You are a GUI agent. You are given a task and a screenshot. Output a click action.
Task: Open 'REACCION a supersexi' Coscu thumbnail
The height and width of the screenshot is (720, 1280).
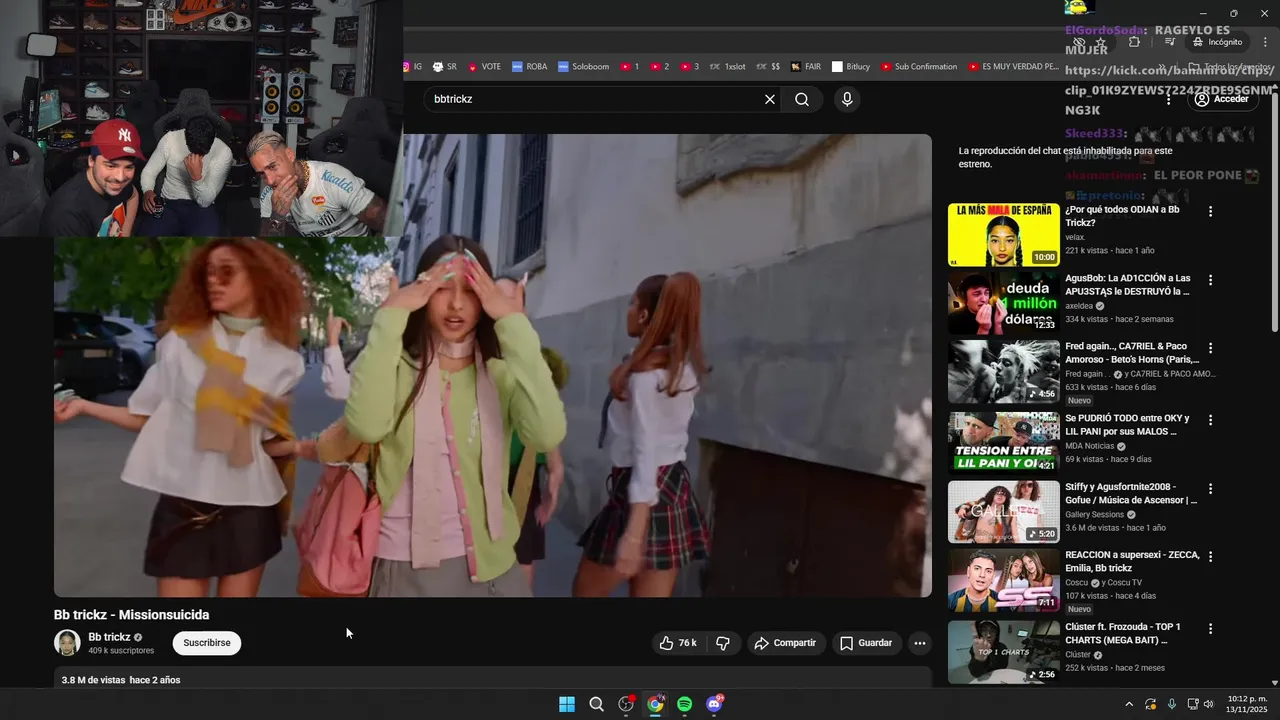pyautogui.click(x=1004, y=580)
